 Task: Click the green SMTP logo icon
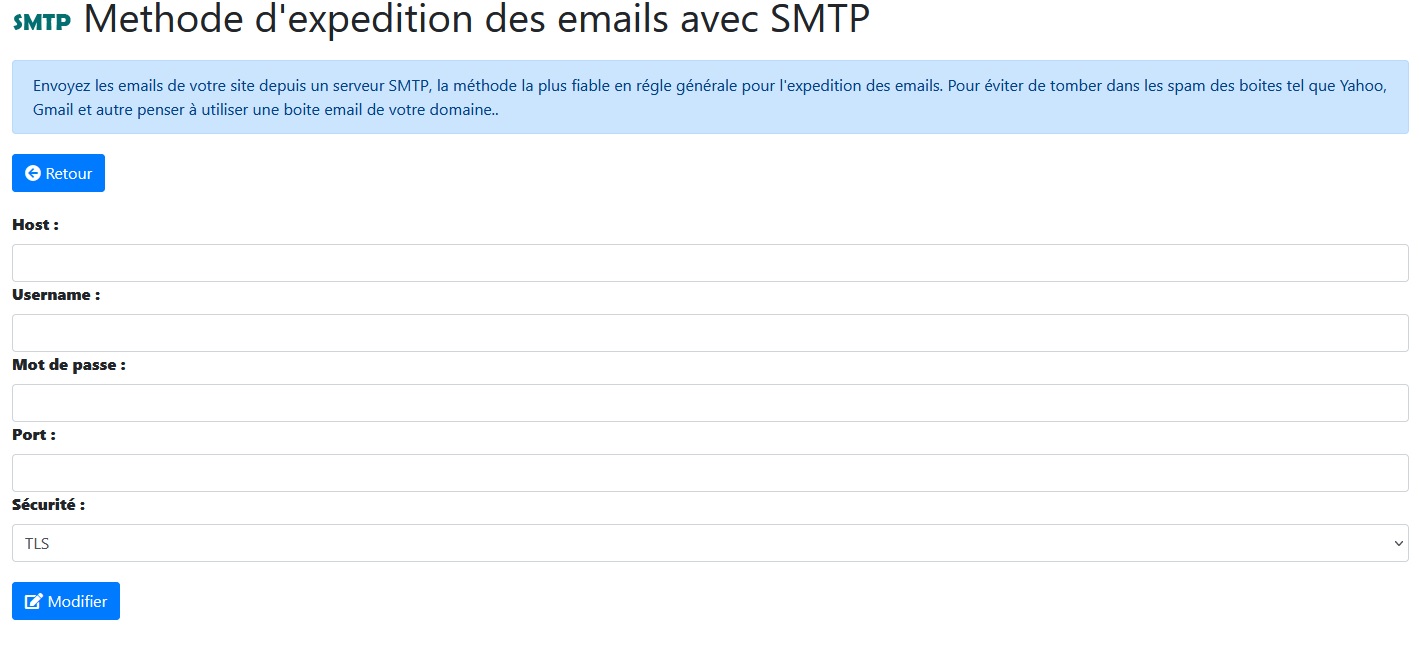pyautogui.click(x=42, y=22)
